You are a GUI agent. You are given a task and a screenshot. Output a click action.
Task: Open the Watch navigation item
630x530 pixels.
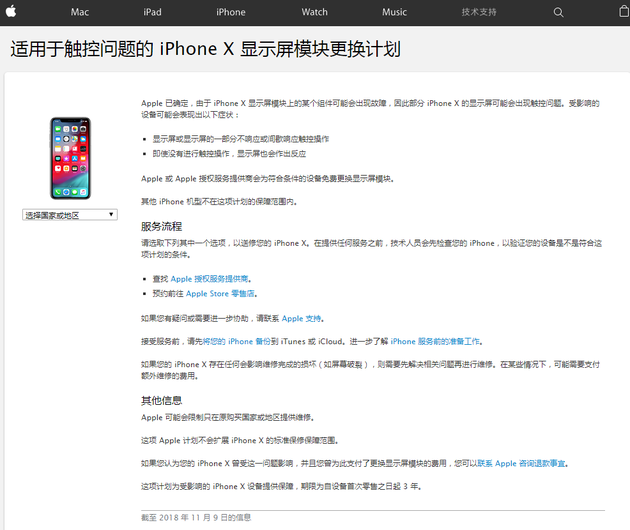[x=315, y=12]
